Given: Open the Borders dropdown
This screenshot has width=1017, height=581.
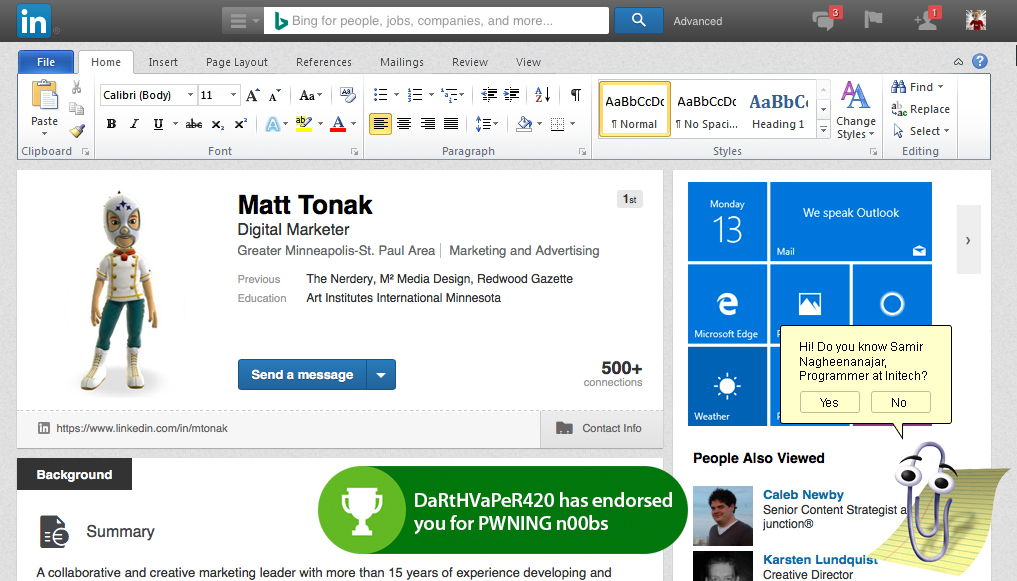Looking at the screenshot, I should pyautogui.click(x=573, y=124).
